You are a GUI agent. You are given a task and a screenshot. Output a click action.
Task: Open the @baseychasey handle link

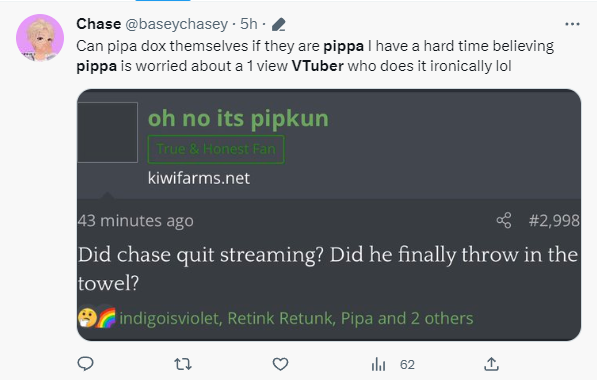177,24
